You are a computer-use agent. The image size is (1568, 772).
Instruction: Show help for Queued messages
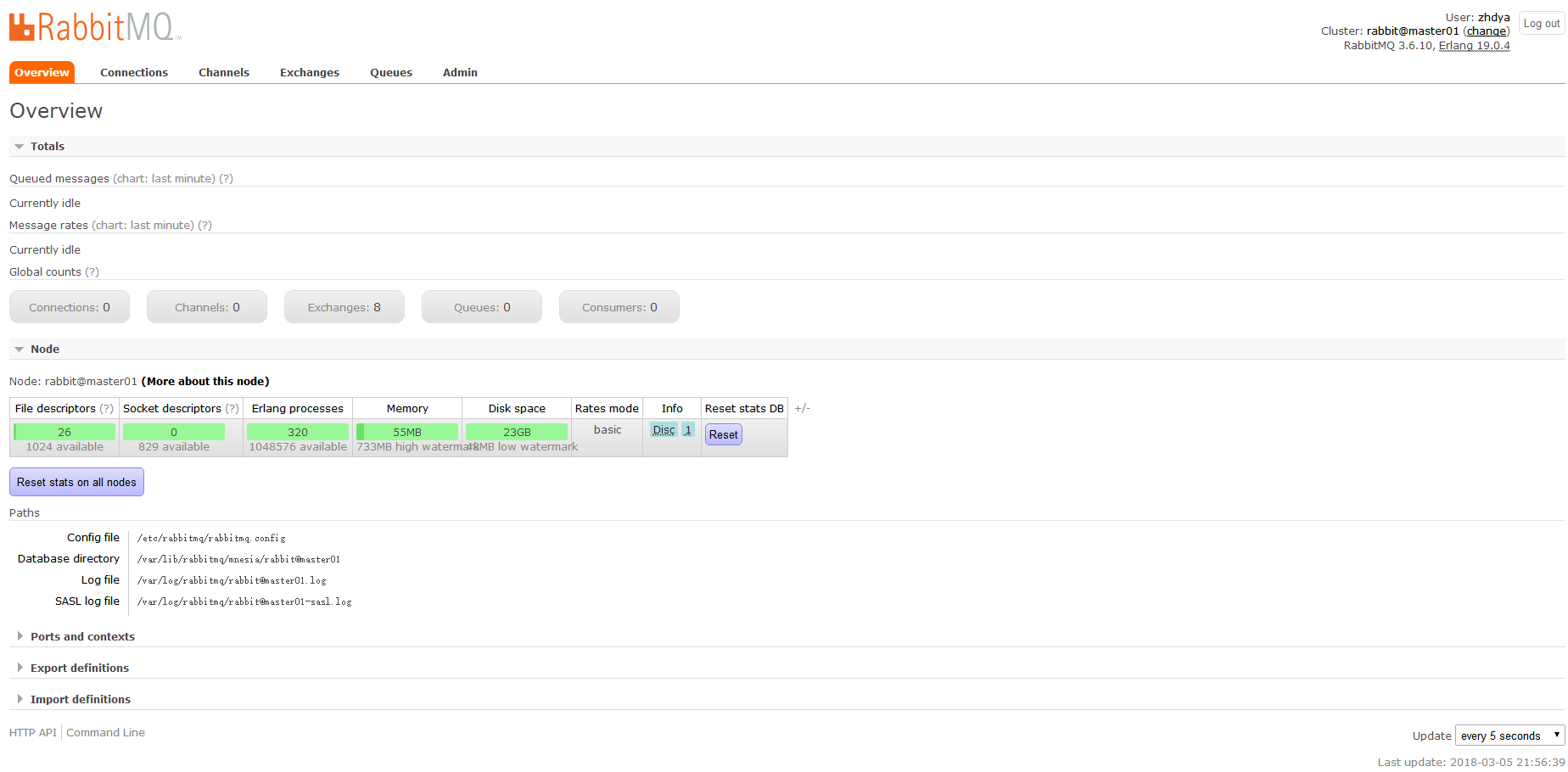(226, 179)
